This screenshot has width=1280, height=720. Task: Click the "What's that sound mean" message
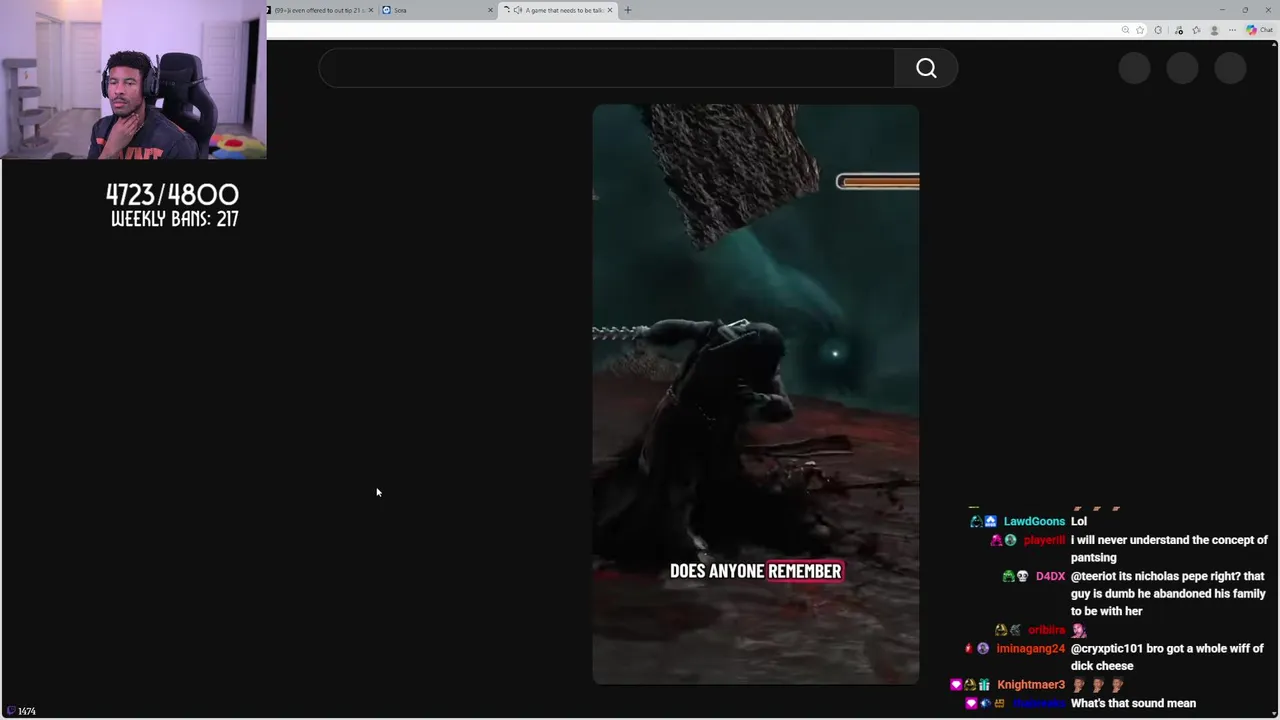coord(1133,703)
